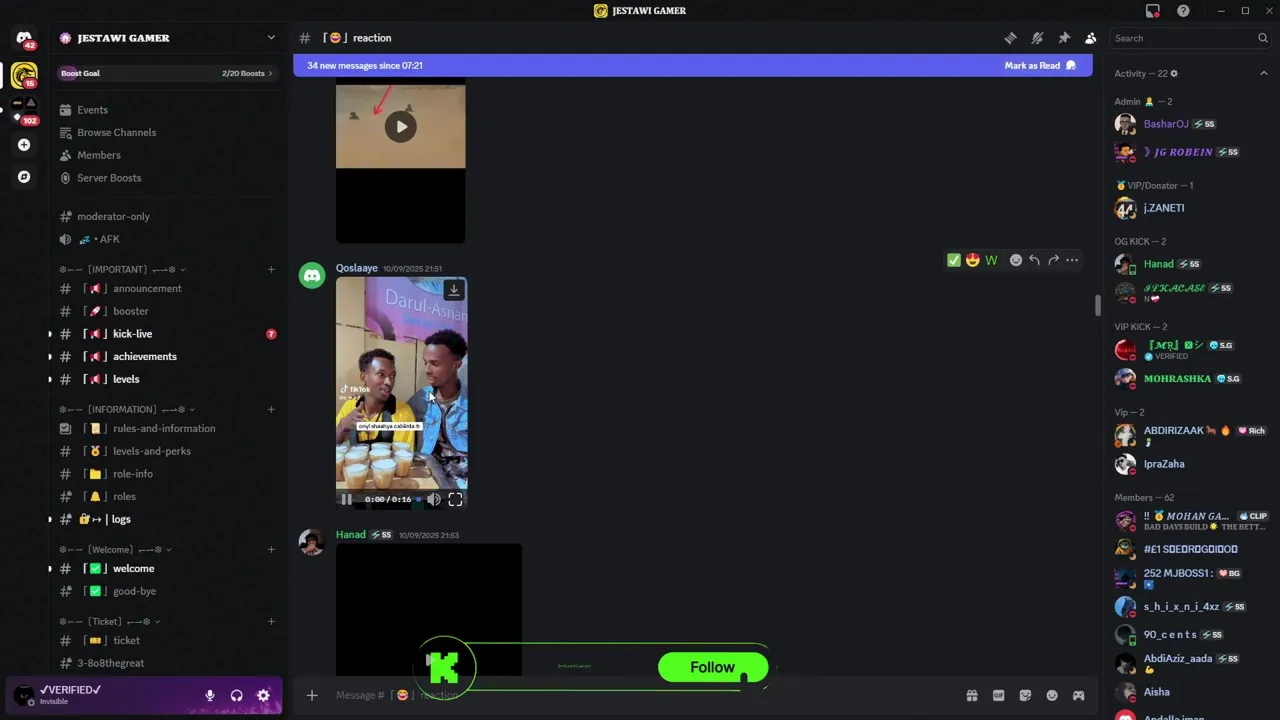Open More options for Qoslaaye's message
Screen dimensions: 1280x720
(x=1072, y=260)
